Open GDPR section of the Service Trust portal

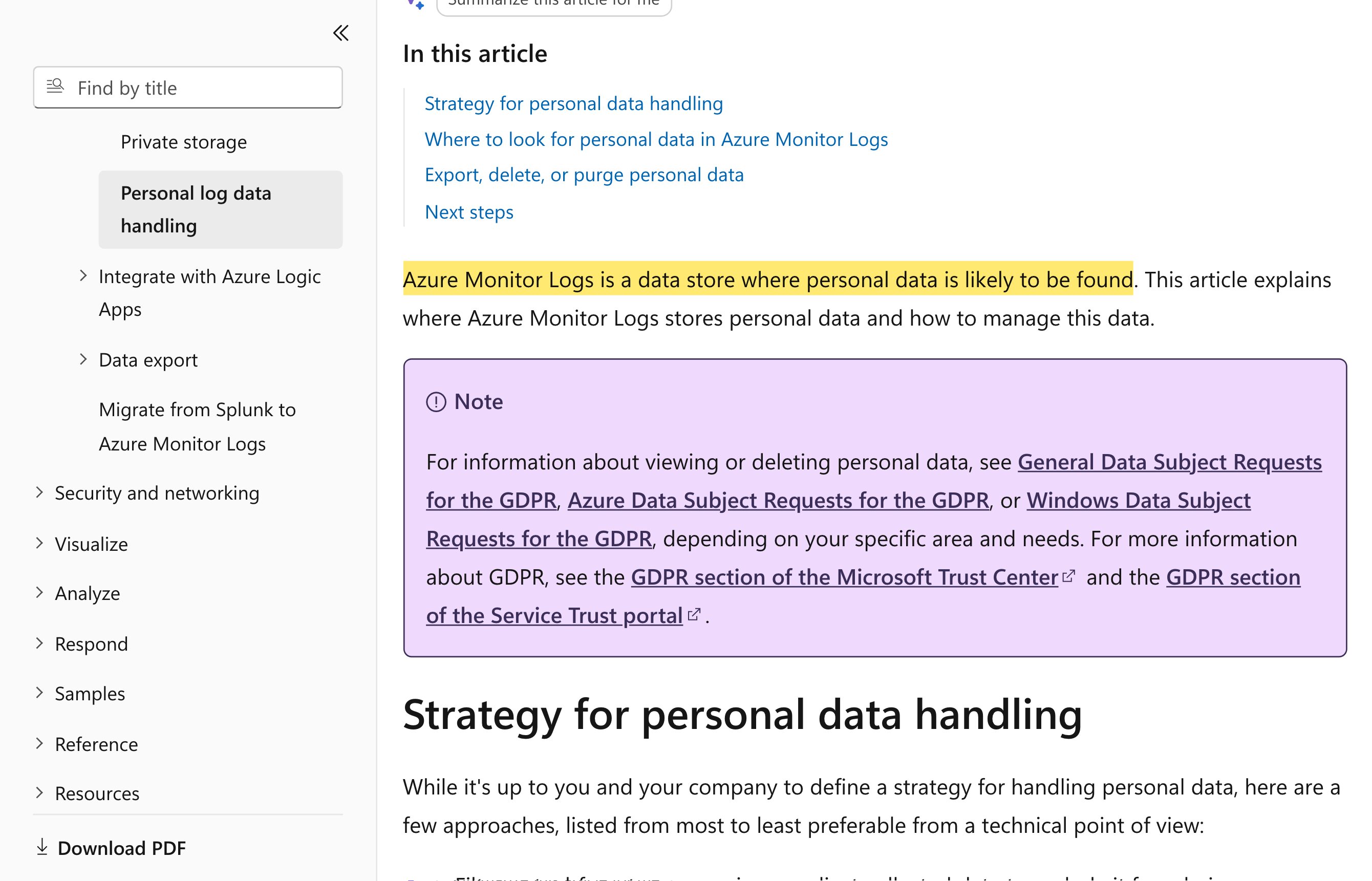[x=554, y=615]
